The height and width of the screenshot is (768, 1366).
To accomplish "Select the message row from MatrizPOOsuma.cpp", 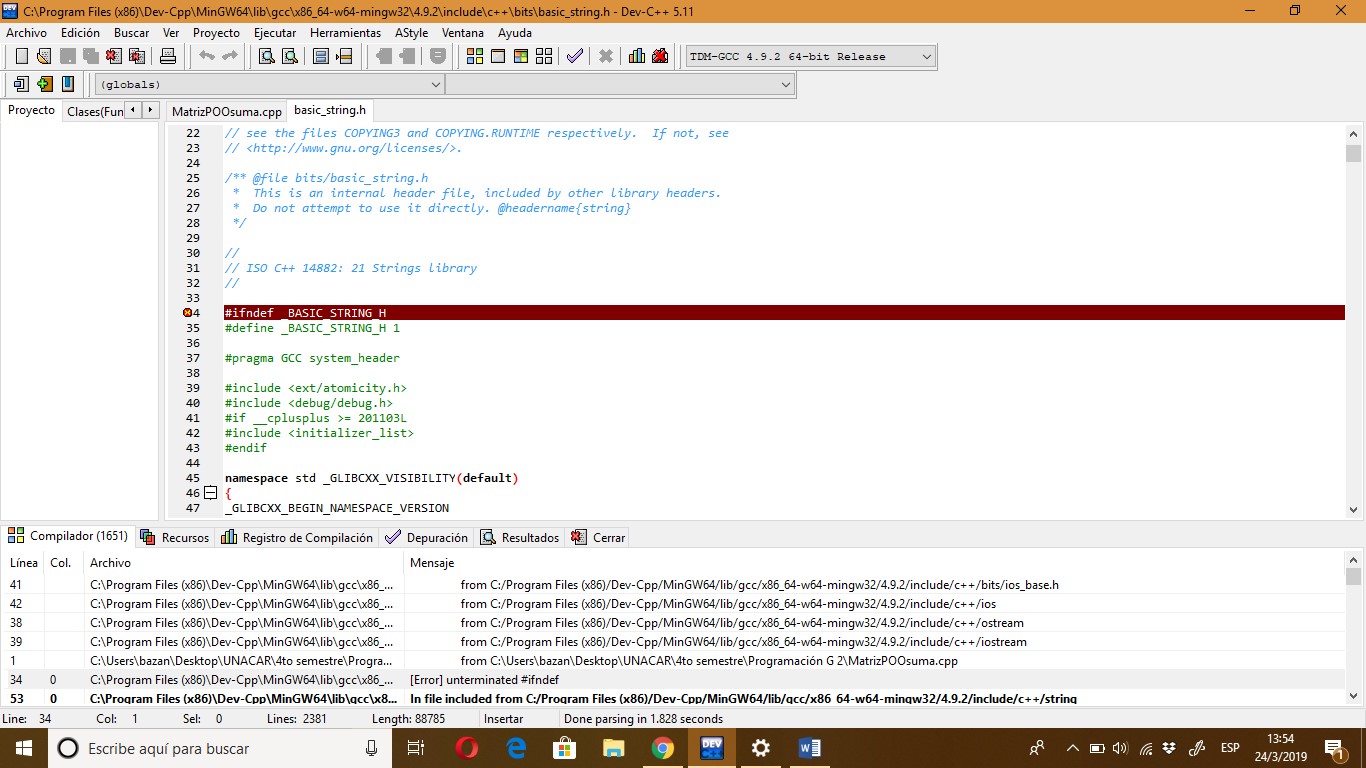I will point(672,661).
